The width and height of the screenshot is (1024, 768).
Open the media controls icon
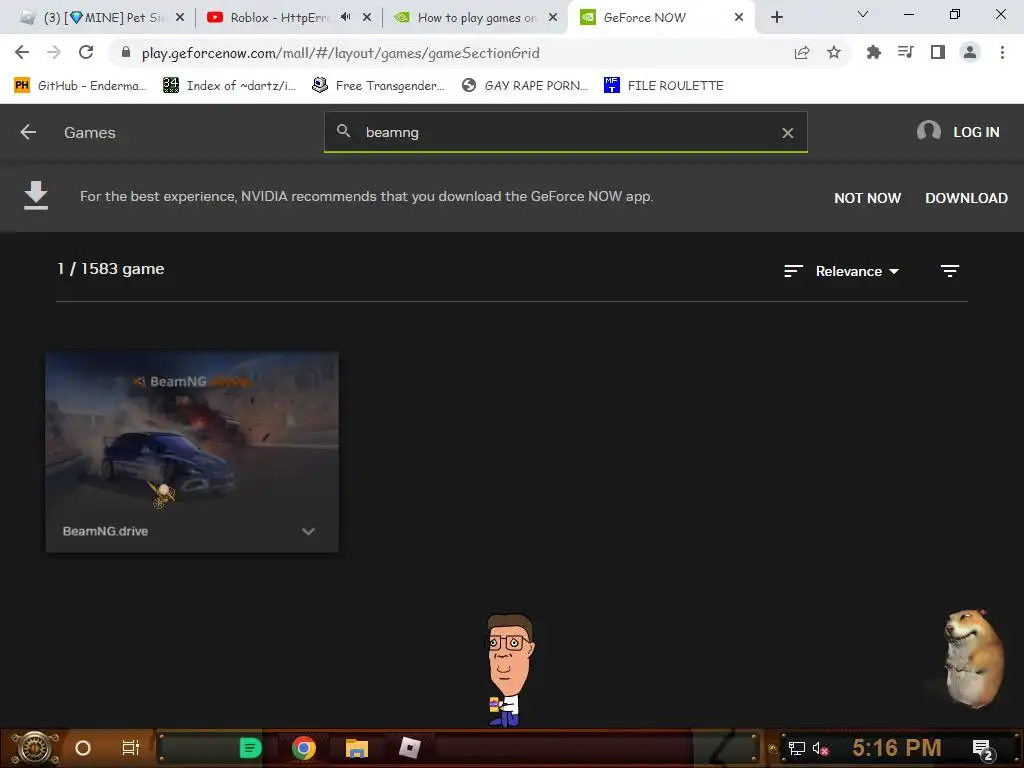coord(905,52)
